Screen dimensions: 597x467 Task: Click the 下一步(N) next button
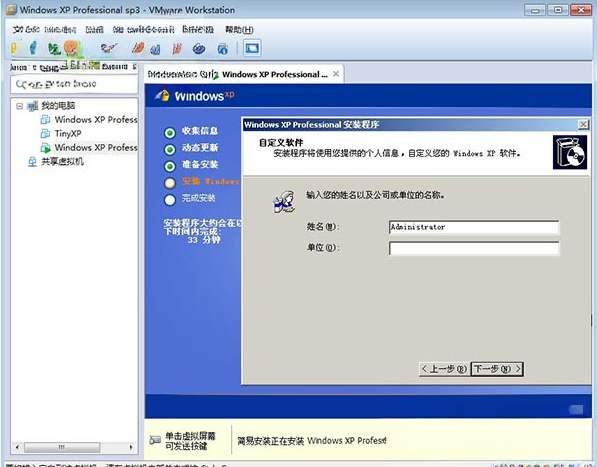tap(497, 368)
